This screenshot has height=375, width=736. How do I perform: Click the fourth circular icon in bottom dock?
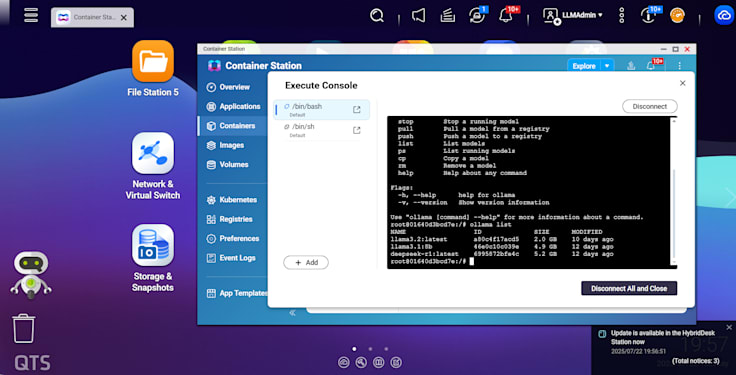click(x=397, y=362)
